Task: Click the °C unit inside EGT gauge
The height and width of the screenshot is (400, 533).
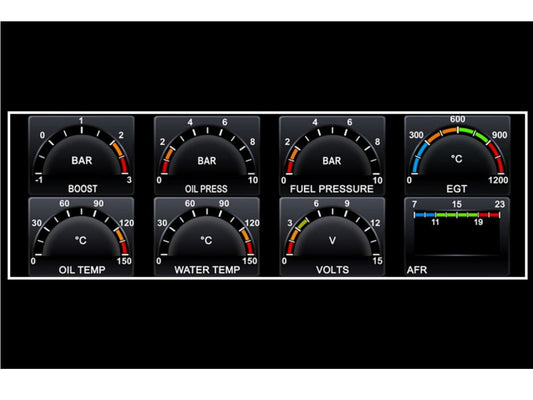Action: pyautogui.click(x=457, y=159)
